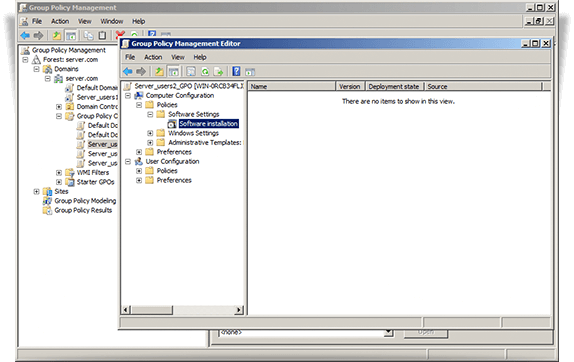
Task: Collapse Software Settings node
Action: pyautogui.click(x=150, y=114)
